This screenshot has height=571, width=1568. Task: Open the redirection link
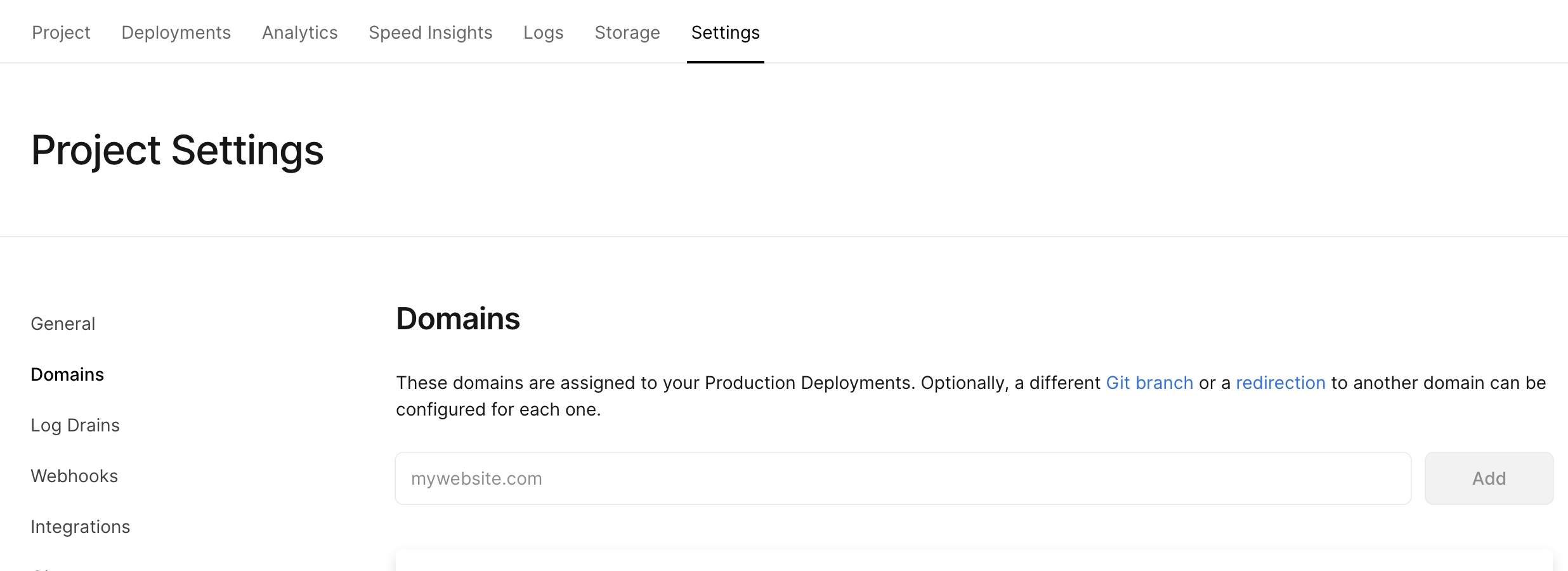(1281, 383)
